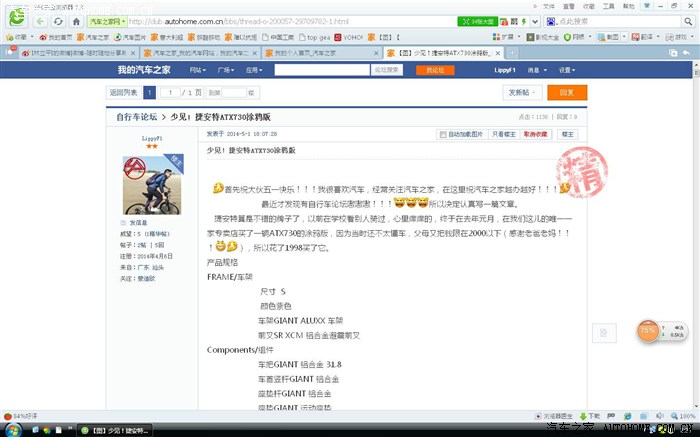700x437 pixels.
Task: Click the 只看楼主 link
Action: point(504,133)
